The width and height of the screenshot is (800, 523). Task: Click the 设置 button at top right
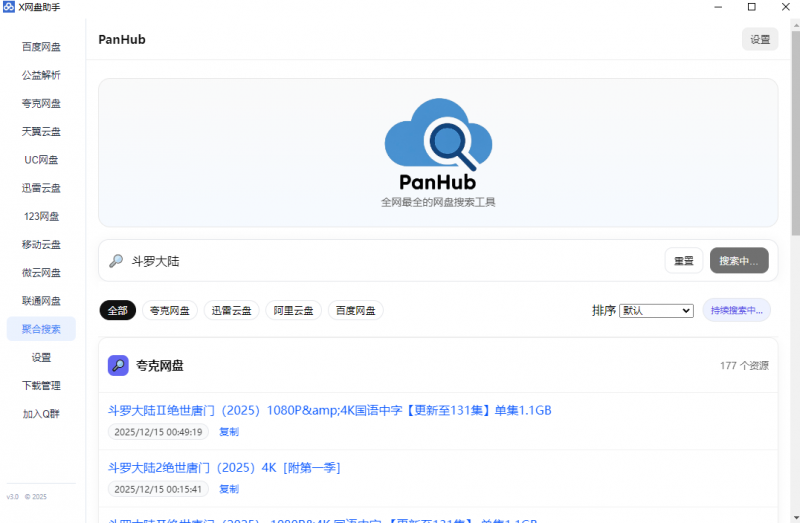click(760, 39)
